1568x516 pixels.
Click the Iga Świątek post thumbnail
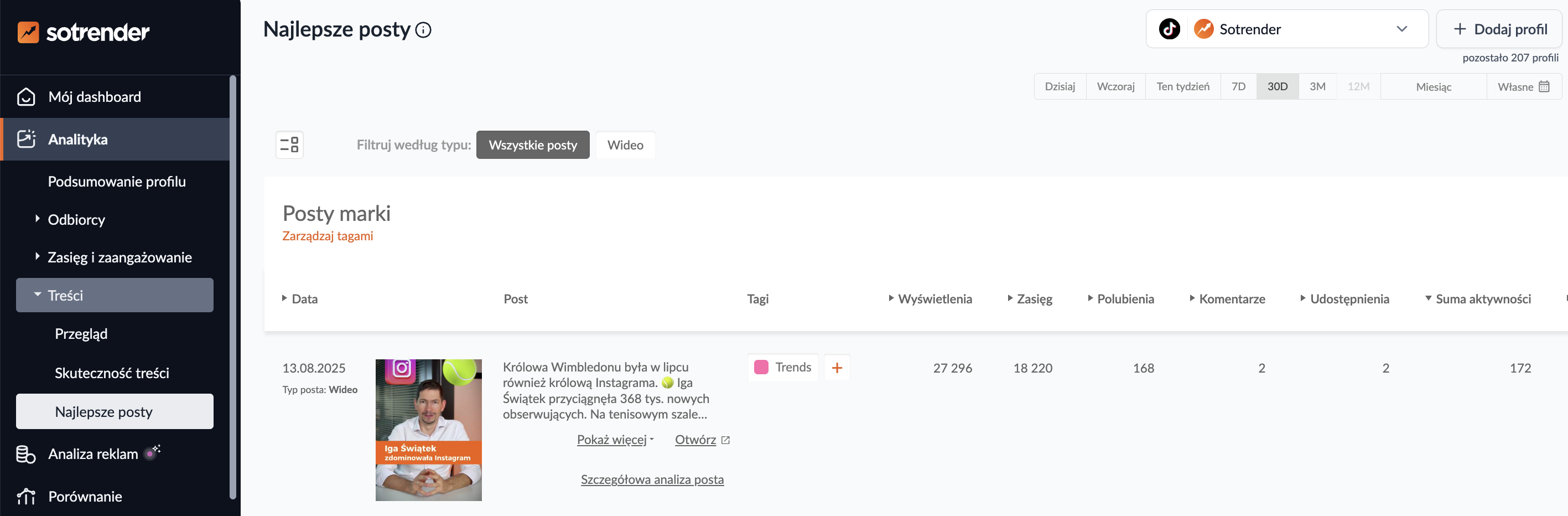coord(429,430)
